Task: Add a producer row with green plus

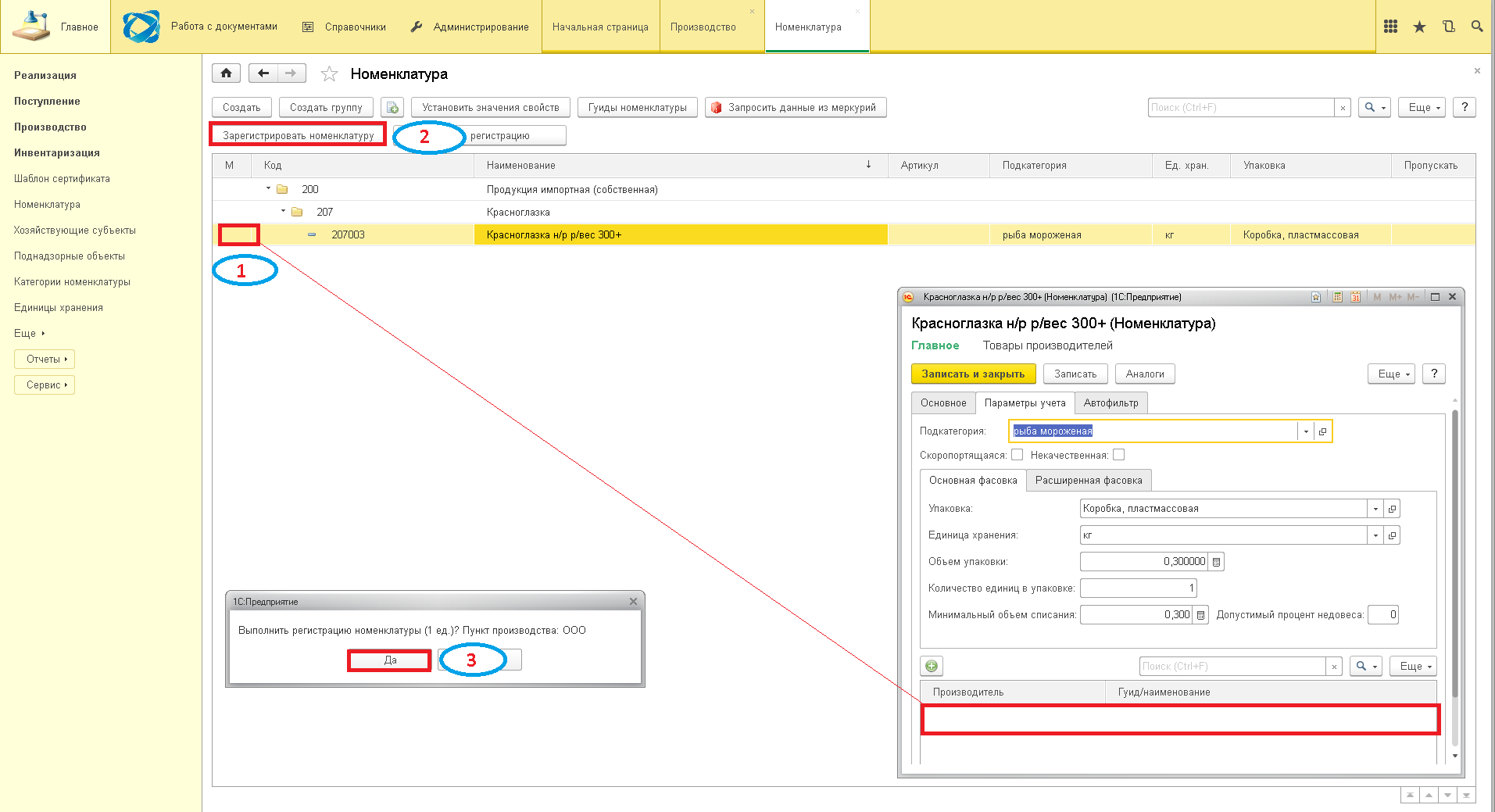Action: click(x=932, y=666)
